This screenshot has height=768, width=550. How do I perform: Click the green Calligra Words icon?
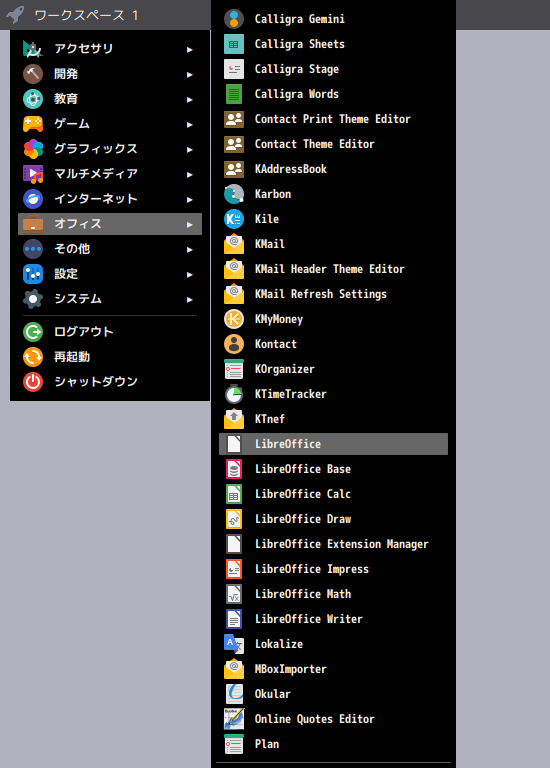(234, 94)
